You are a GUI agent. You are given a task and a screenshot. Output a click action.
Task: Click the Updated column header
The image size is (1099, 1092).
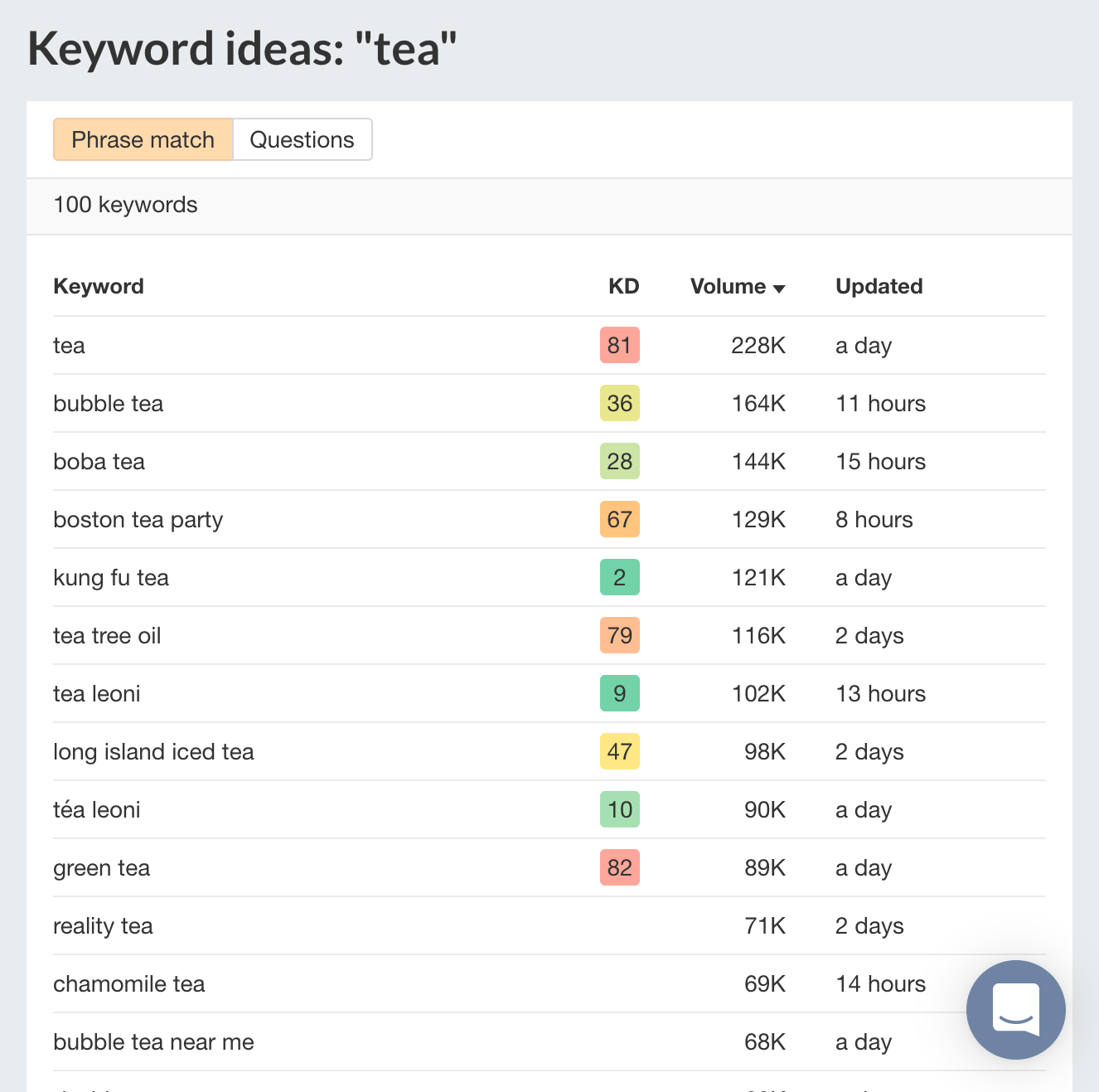[879, 287]
